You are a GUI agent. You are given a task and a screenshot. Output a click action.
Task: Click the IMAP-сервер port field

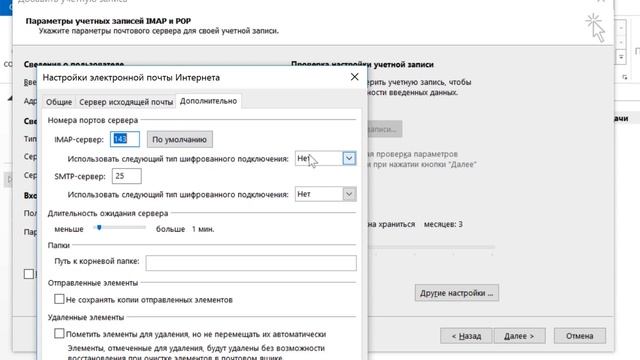click(125, 139)
